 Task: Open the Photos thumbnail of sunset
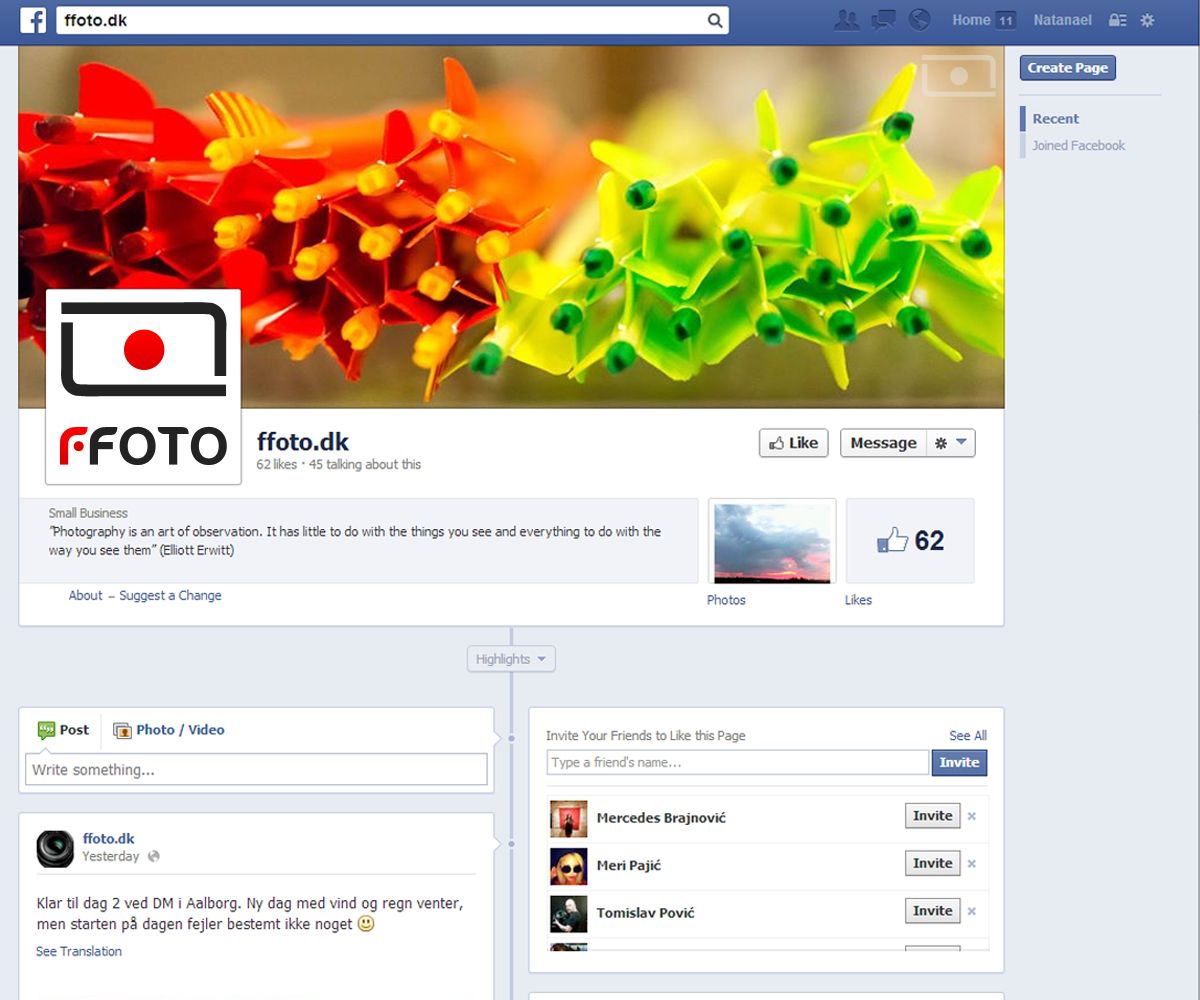(x=772, y=541)
